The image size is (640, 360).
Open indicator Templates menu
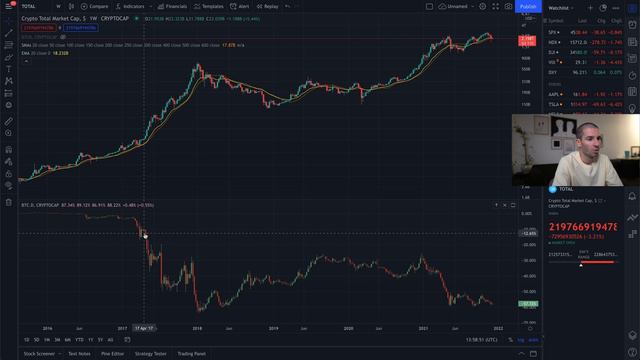tap(209, 6)
